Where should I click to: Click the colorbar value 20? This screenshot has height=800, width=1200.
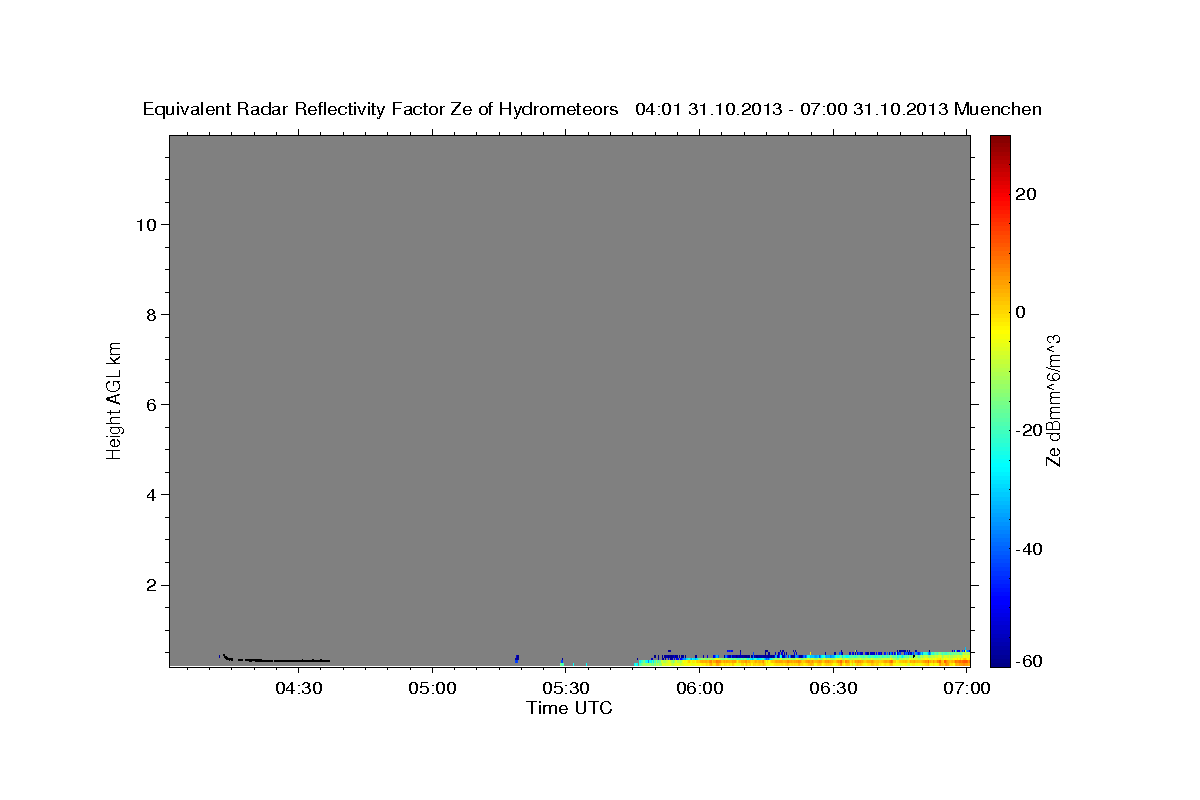pyautogui.click(x=1026, y=194)
